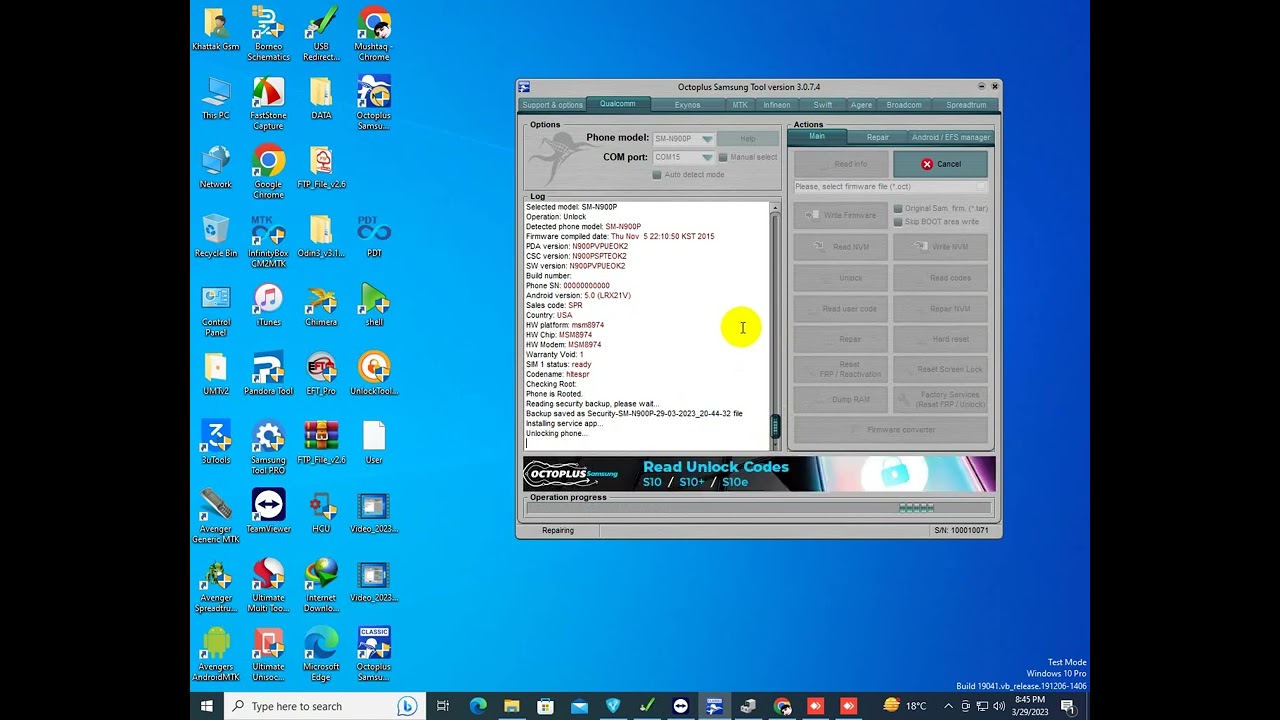Open the notification center icon

1068,706
